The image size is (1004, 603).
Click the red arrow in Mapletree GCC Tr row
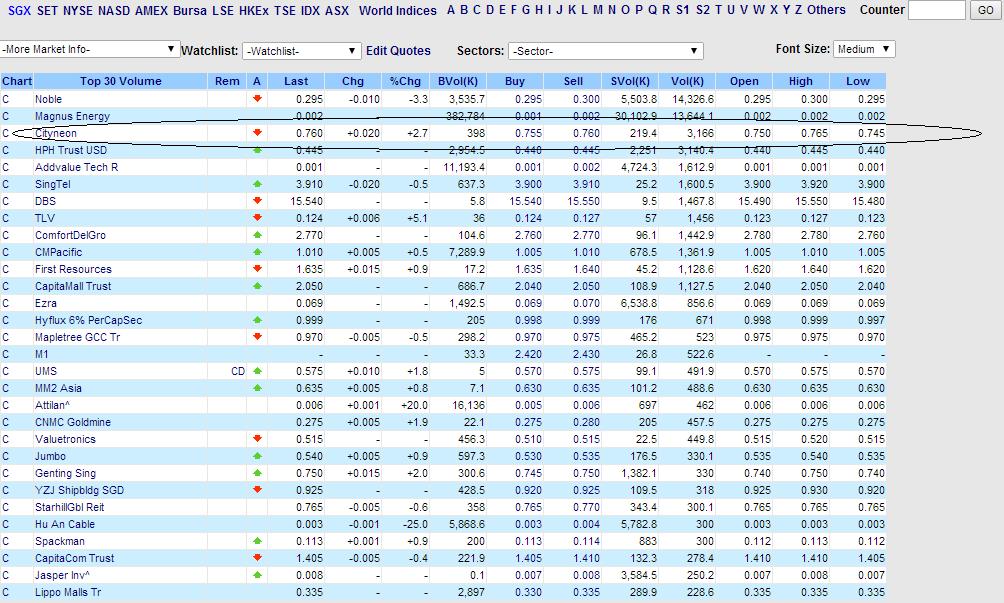pos(257,337)
